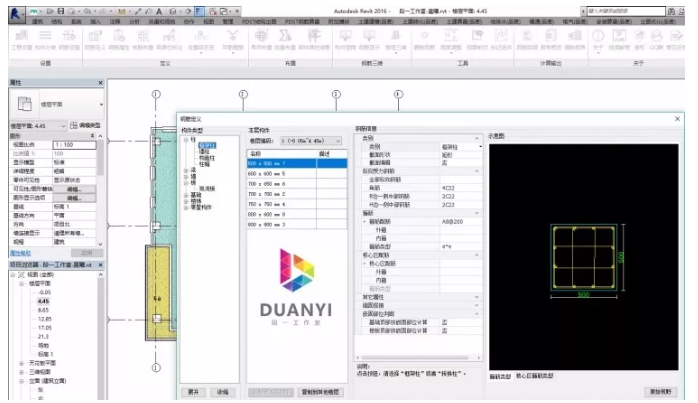This screenshot has height=403, width=698.
Task: Select row '700 x 650 mm 6' in list
Action: click(x=297, y=183)
